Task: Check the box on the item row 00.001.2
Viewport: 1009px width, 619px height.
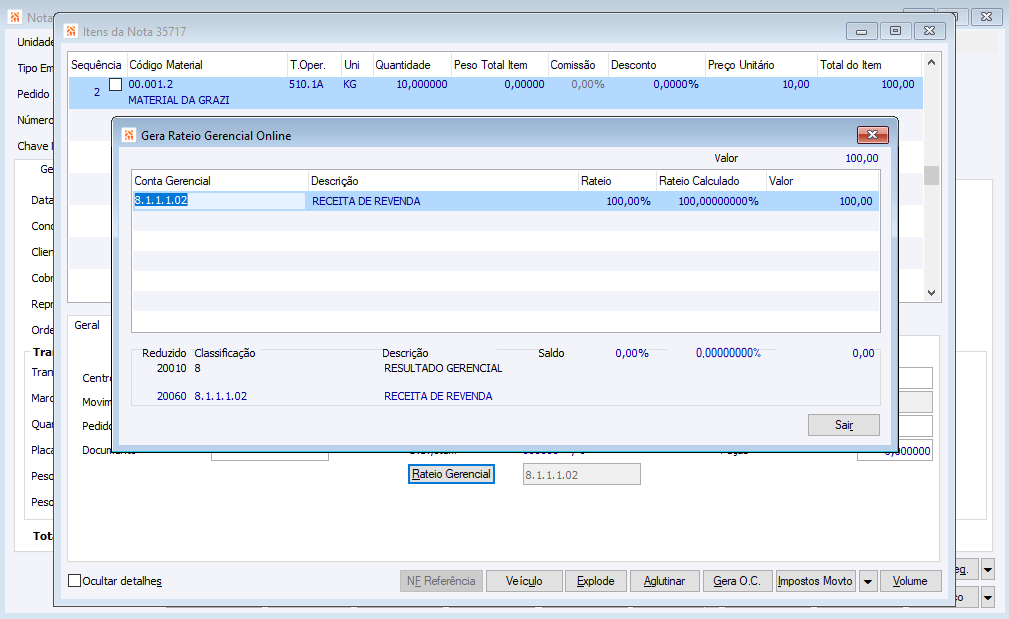Action: tap(115, 84)
